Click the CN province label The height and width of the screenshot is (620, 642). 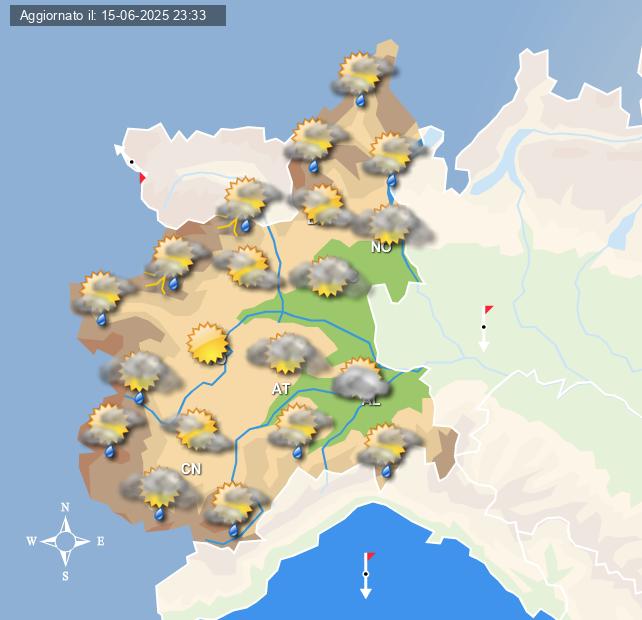[x=191, y=469]
